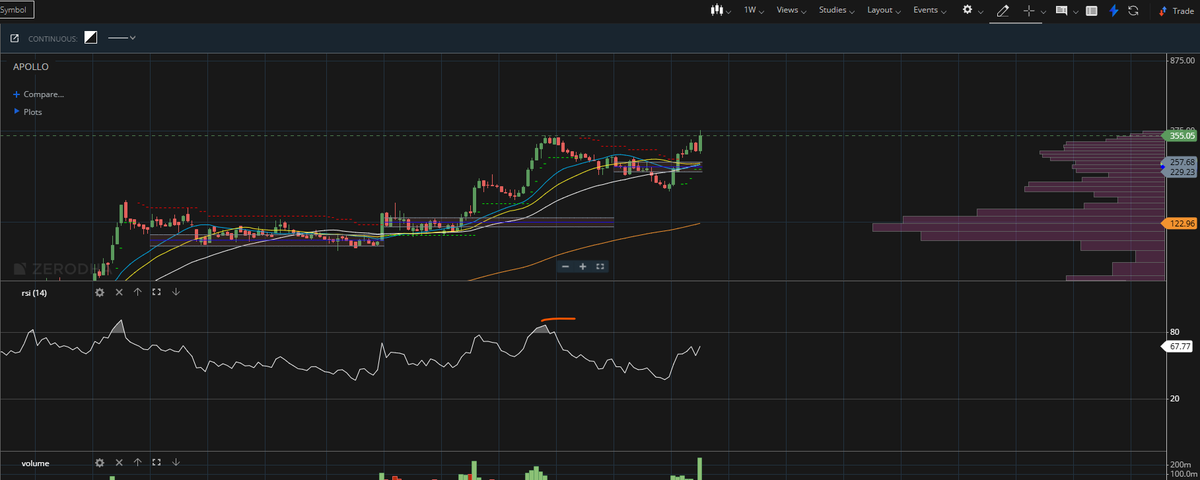Open the drawing toolbar pop-out icon
This screenshot has height=480, width=1200.
point(15,38)
